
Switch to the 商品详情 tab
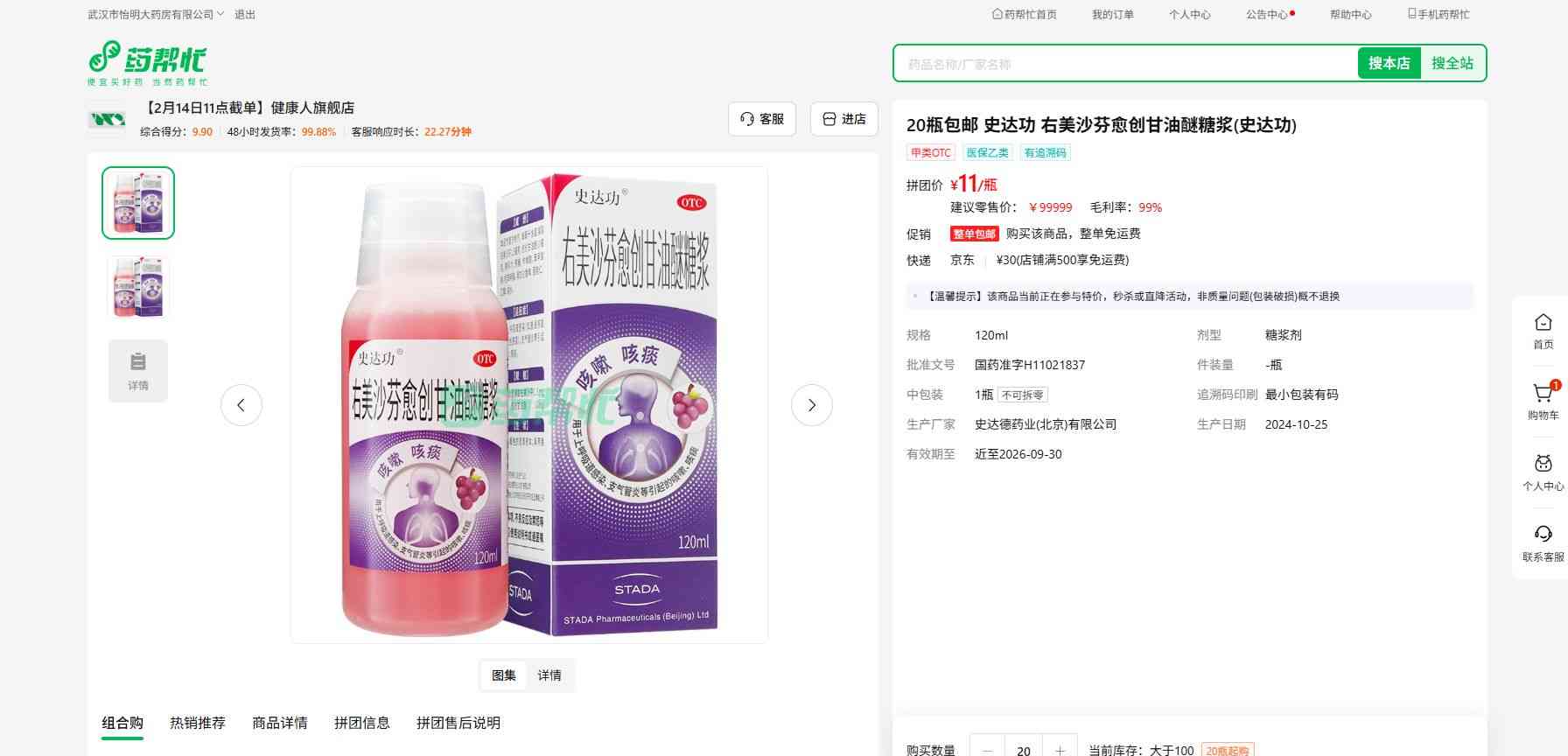click(x=280, y=723)
